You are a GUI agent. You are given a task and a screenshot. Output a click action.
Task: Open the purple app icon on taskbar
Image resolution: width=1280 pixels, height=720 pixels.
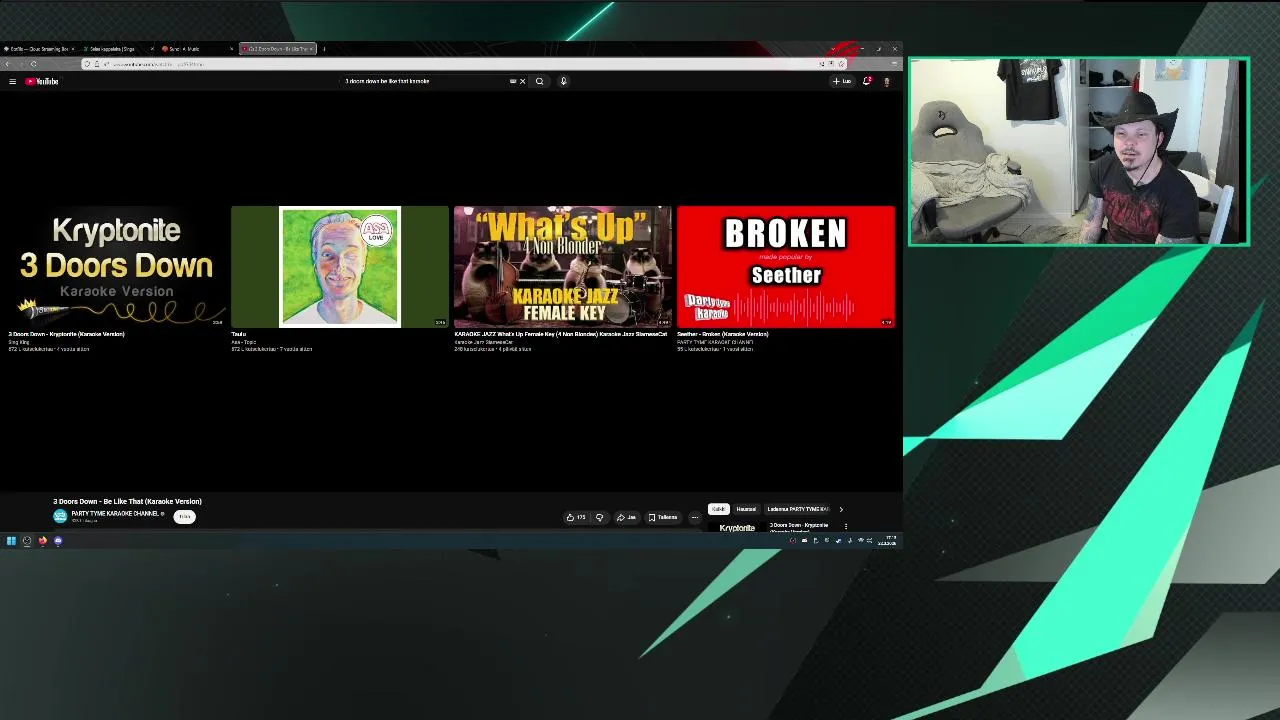tap(58, 541)
